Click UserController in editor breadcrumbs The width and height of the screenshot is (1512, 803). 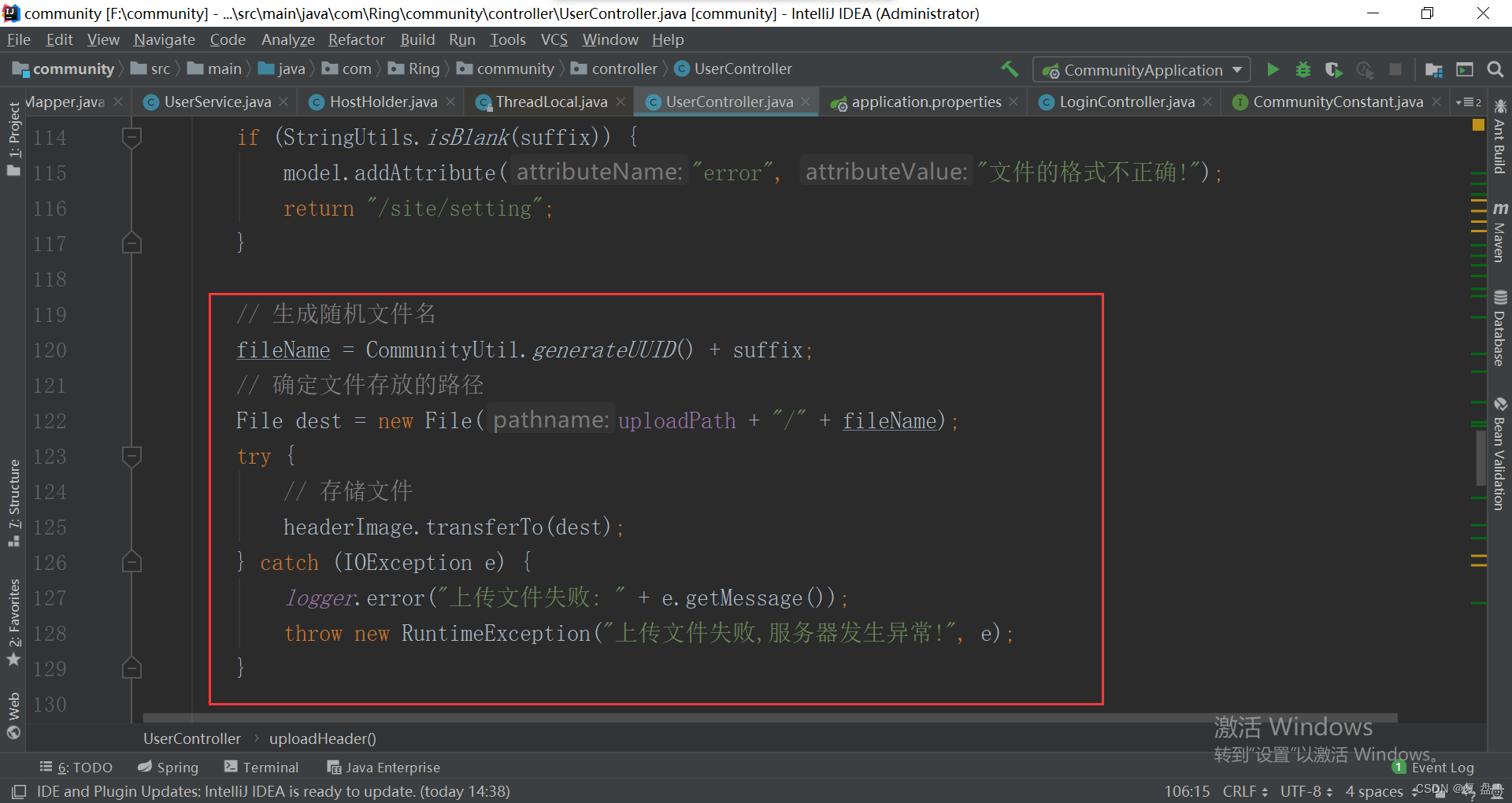[x=192, y=738]
